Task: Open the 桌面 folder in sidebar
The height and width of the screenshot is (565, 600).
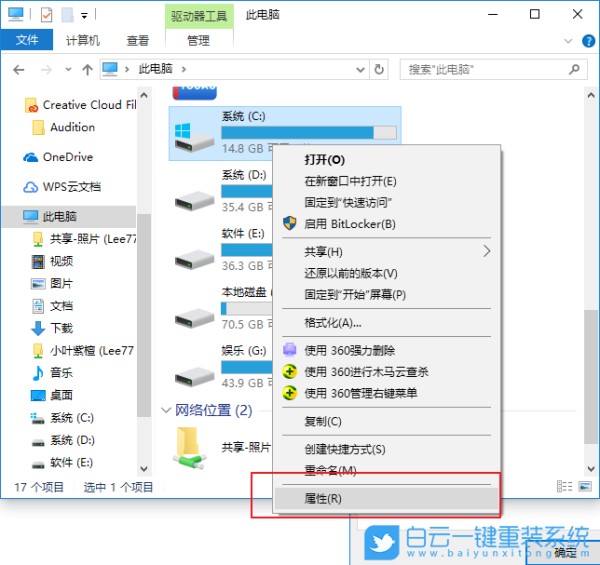Action: click(52, 395)
